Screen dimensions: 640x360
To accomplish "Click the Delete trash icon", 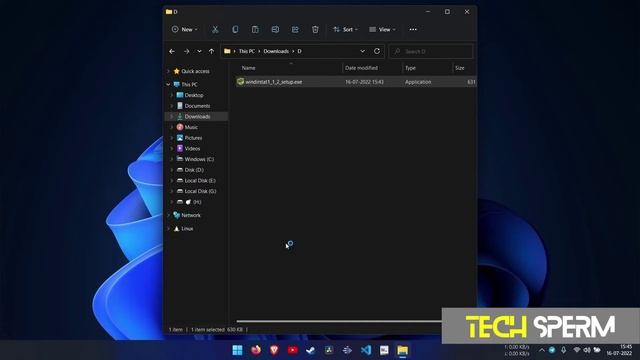I will pos(315,29).
